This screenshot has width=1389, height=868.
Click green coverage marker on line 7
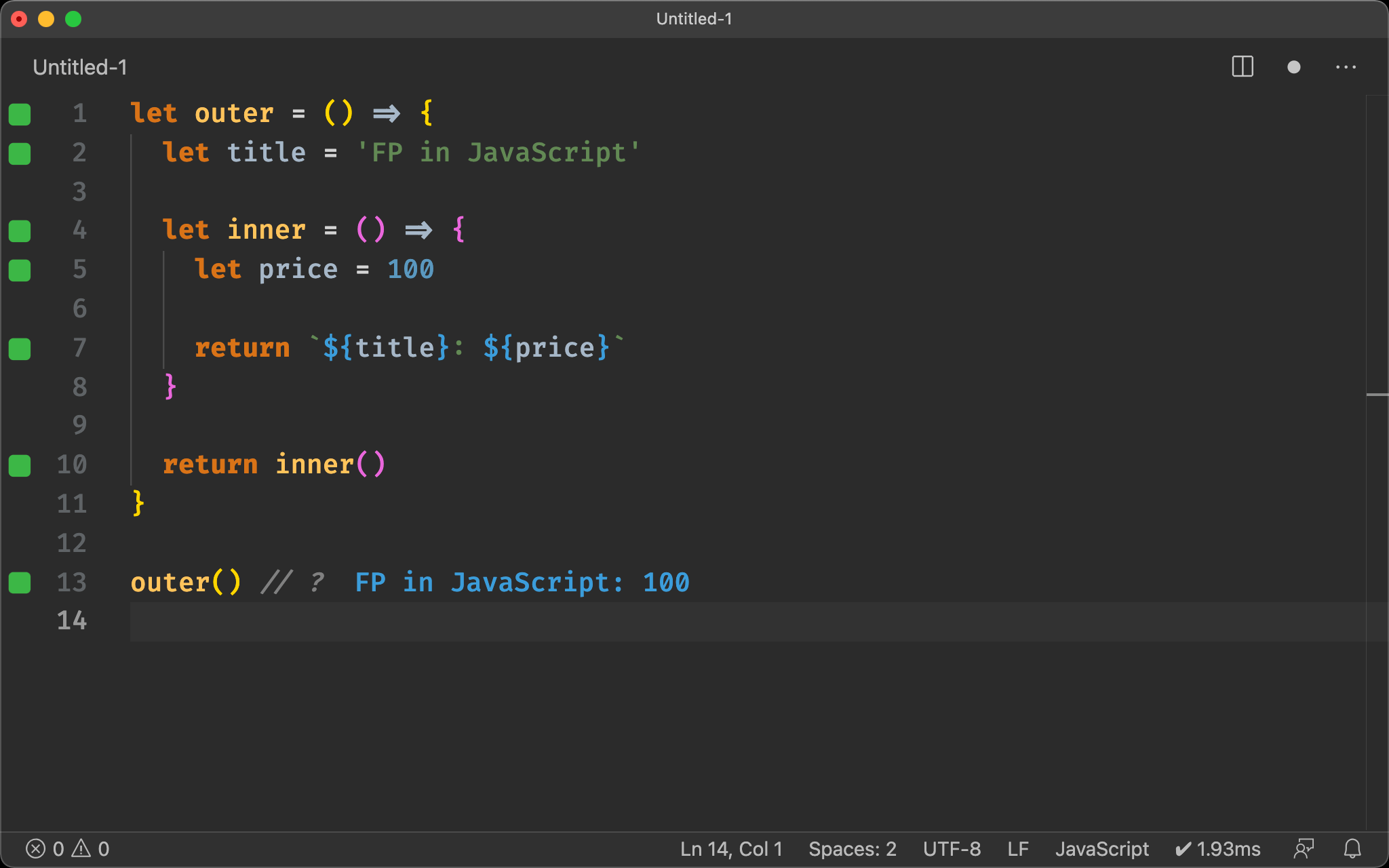20,349
